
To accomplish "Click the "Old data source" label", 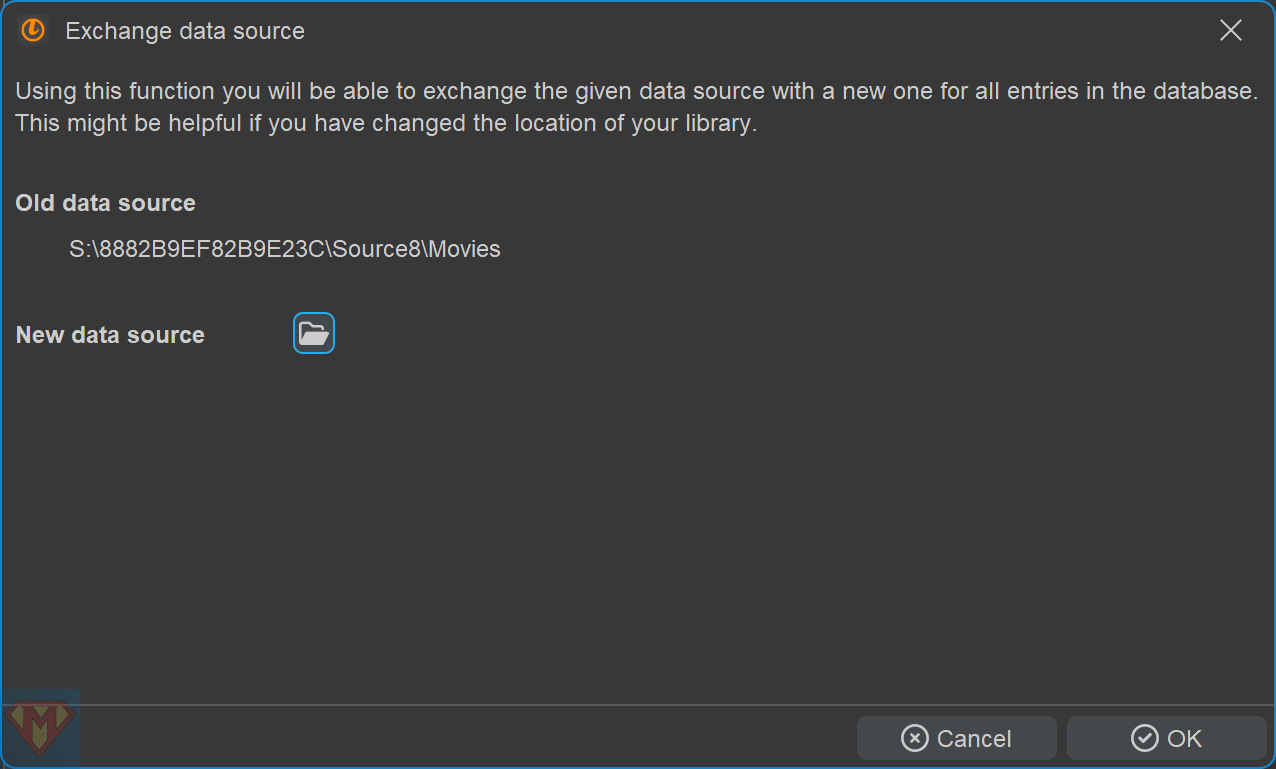I will pos(105,203).
